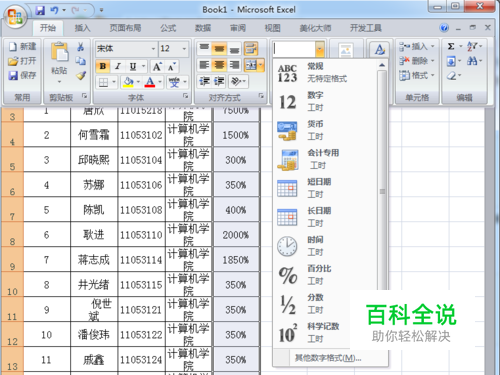The image size is (500, 375).
Task: Click 打开 button
Action: point(22,61)
